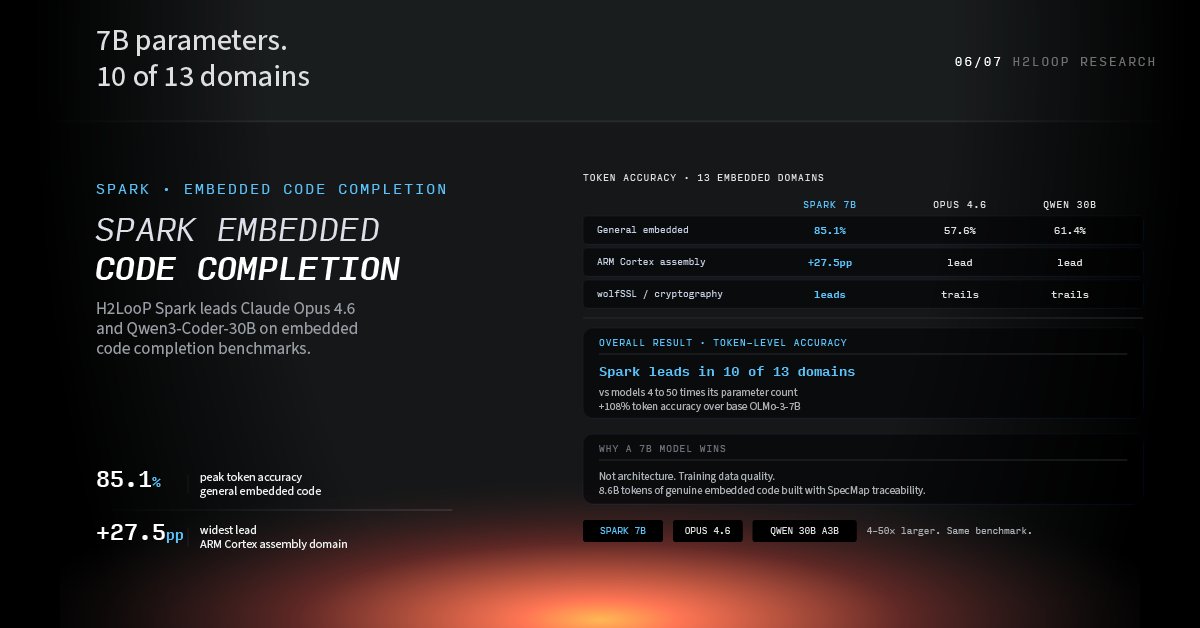Click 'trails' in the QWEN 30B column
Screen dimensions: 1200x628
coord(1070,295)
